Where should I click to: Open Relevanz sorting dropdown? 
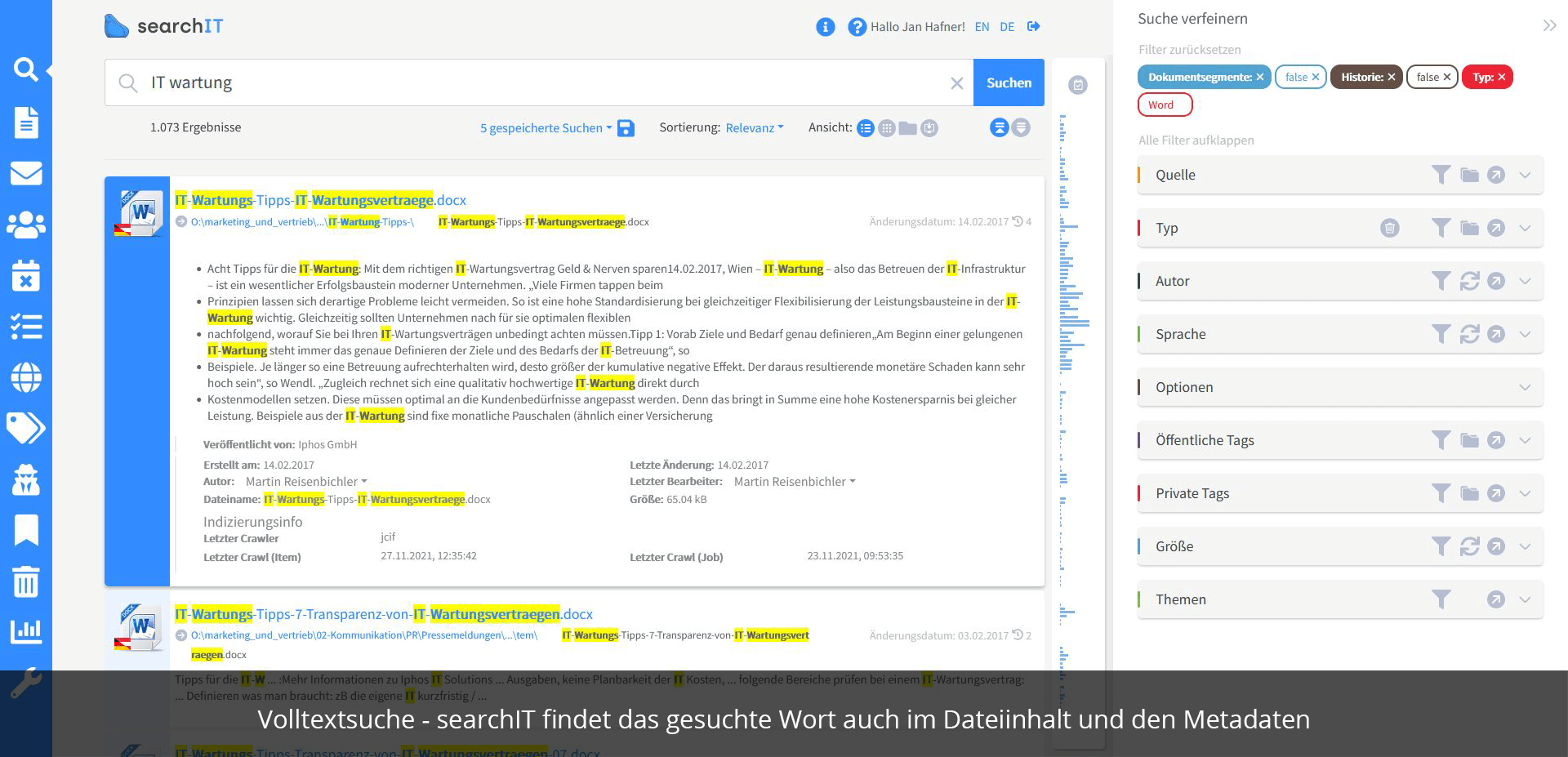click(755, 127)
